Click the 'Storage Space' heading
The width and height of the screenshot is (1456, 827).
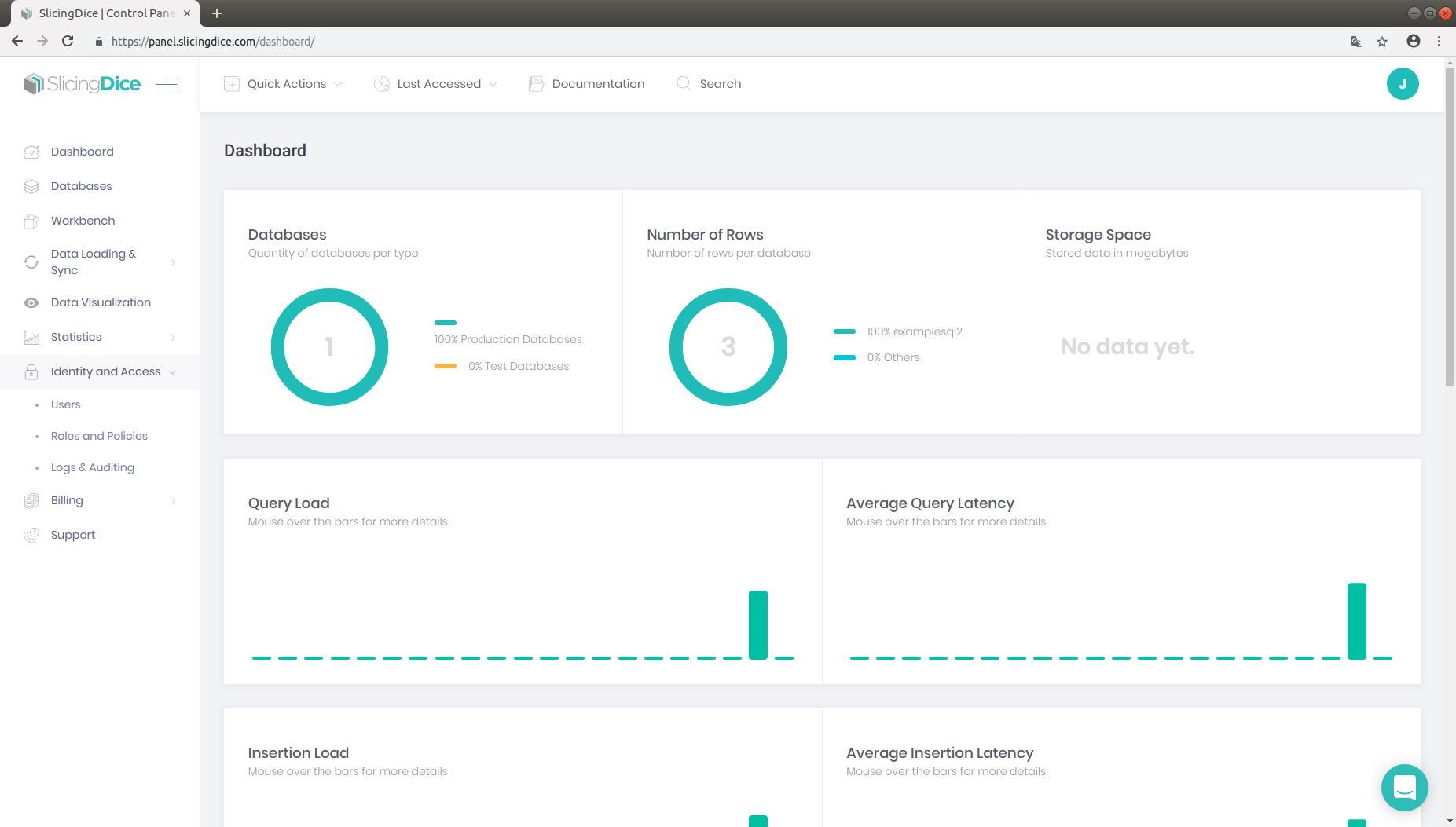(x=1098, y=235)
